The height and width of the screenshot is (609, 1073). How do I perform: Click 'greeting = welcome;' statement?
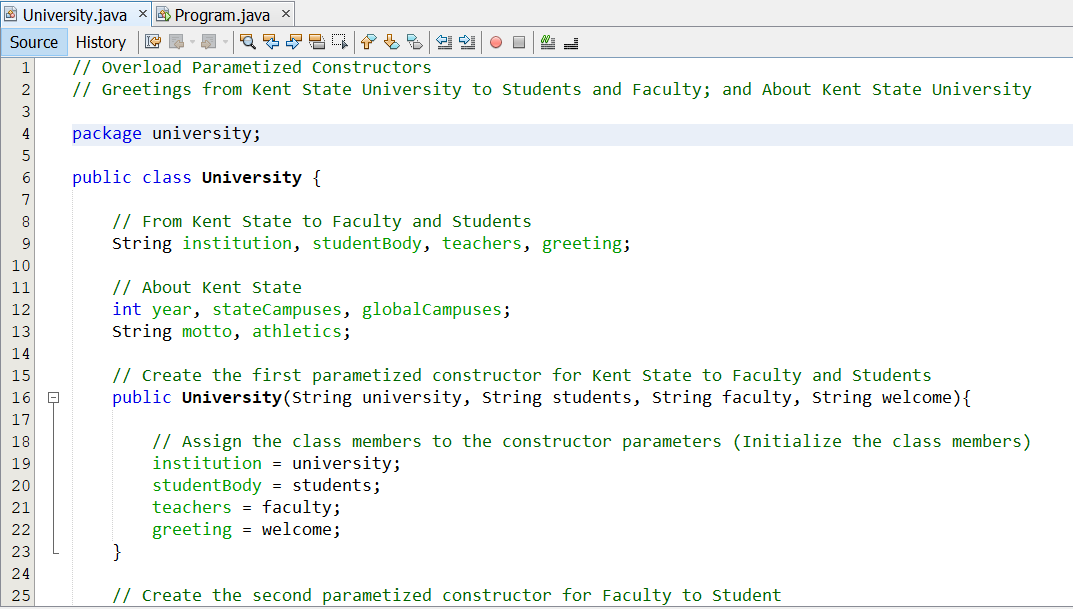[x=246, y=530]
